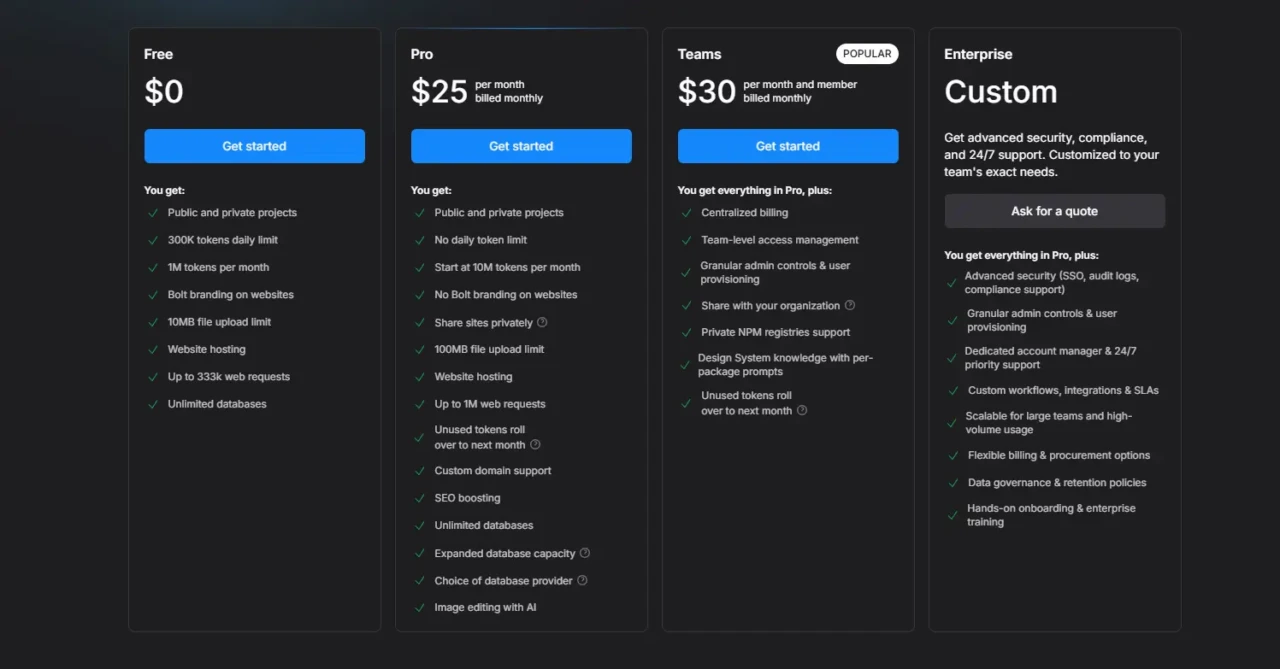Image resolution: width=1280 pixels, height=669 pixels.
Task: Click 'Flexible billing & procurement options'
Action: coord(1059,455)
